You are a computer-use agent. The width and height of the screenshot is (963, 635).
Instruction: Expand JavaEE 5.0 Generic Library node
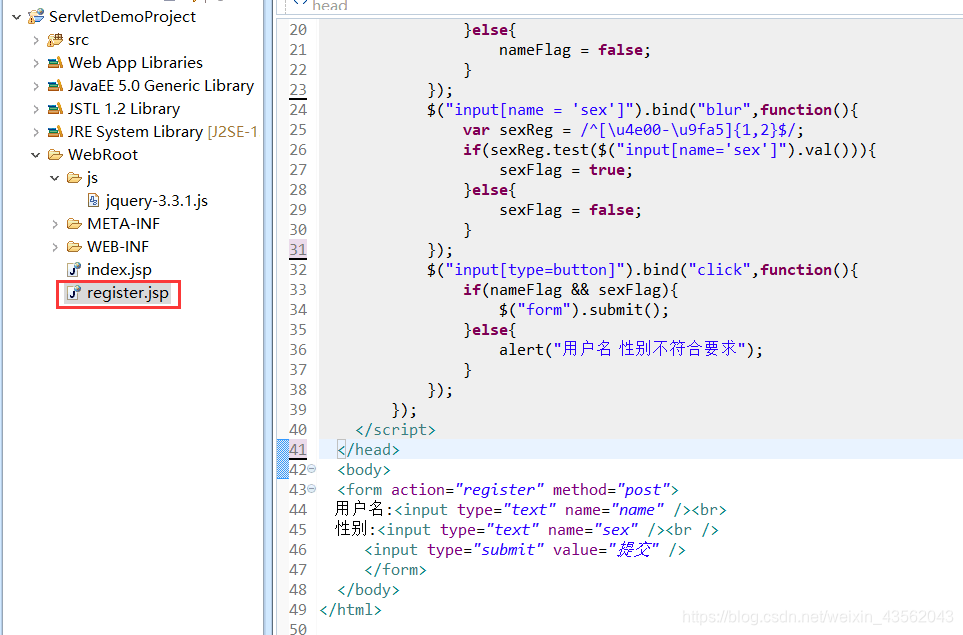pyautogui.click(x=36, y=87)
